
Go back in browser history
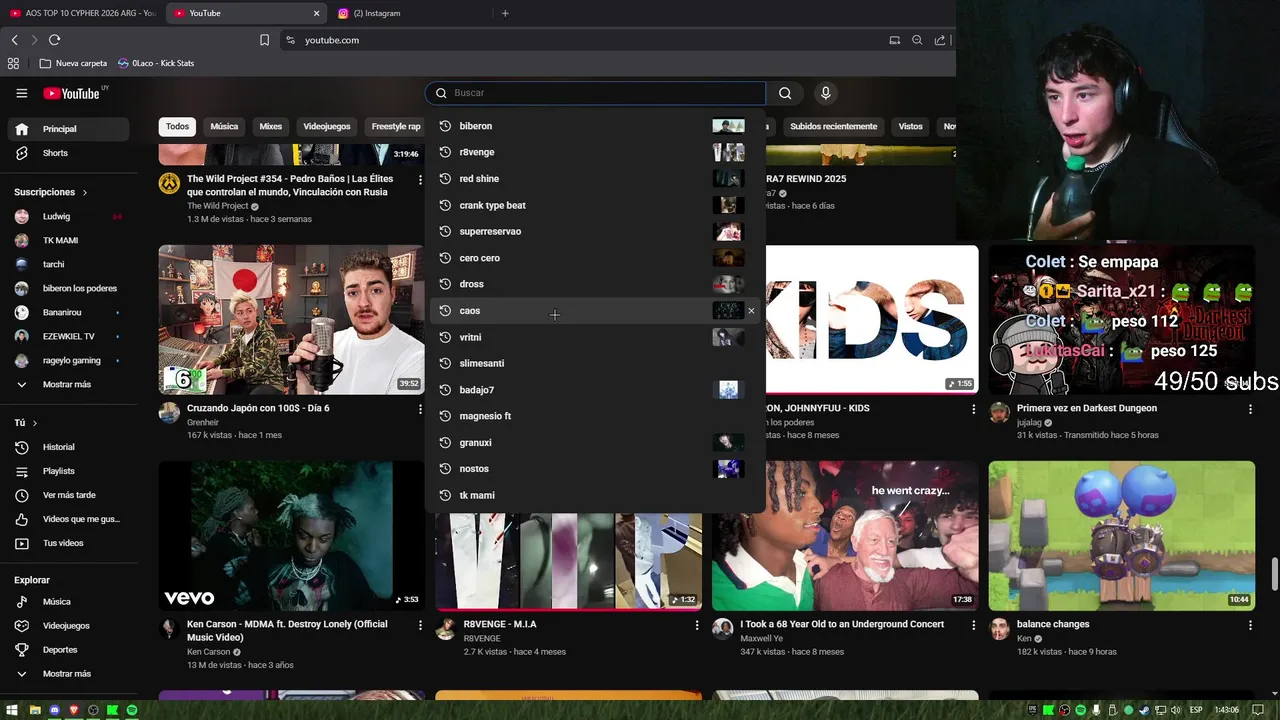(14, 40)
